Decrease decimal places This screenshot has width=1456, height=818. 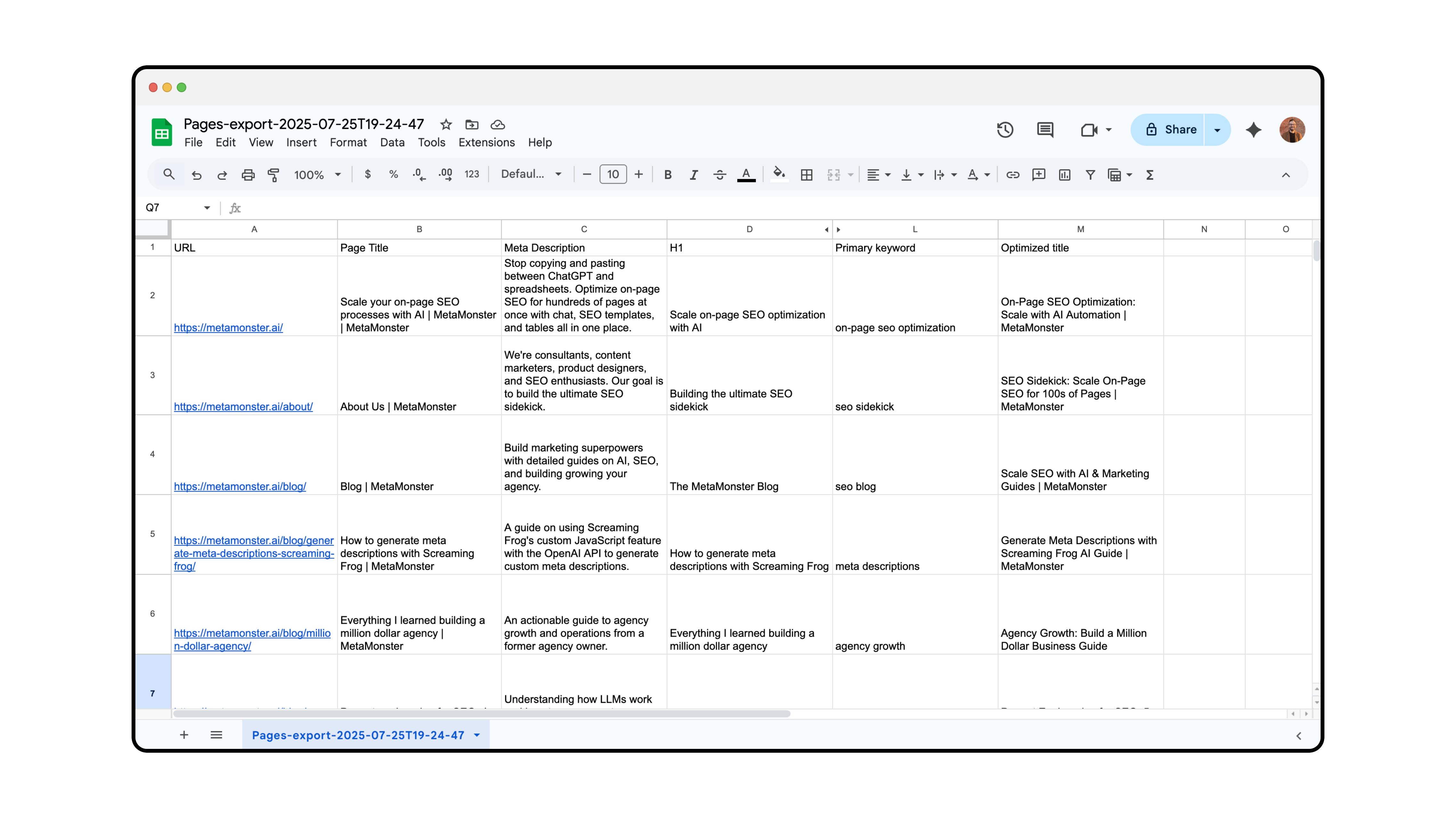point(419,174)
